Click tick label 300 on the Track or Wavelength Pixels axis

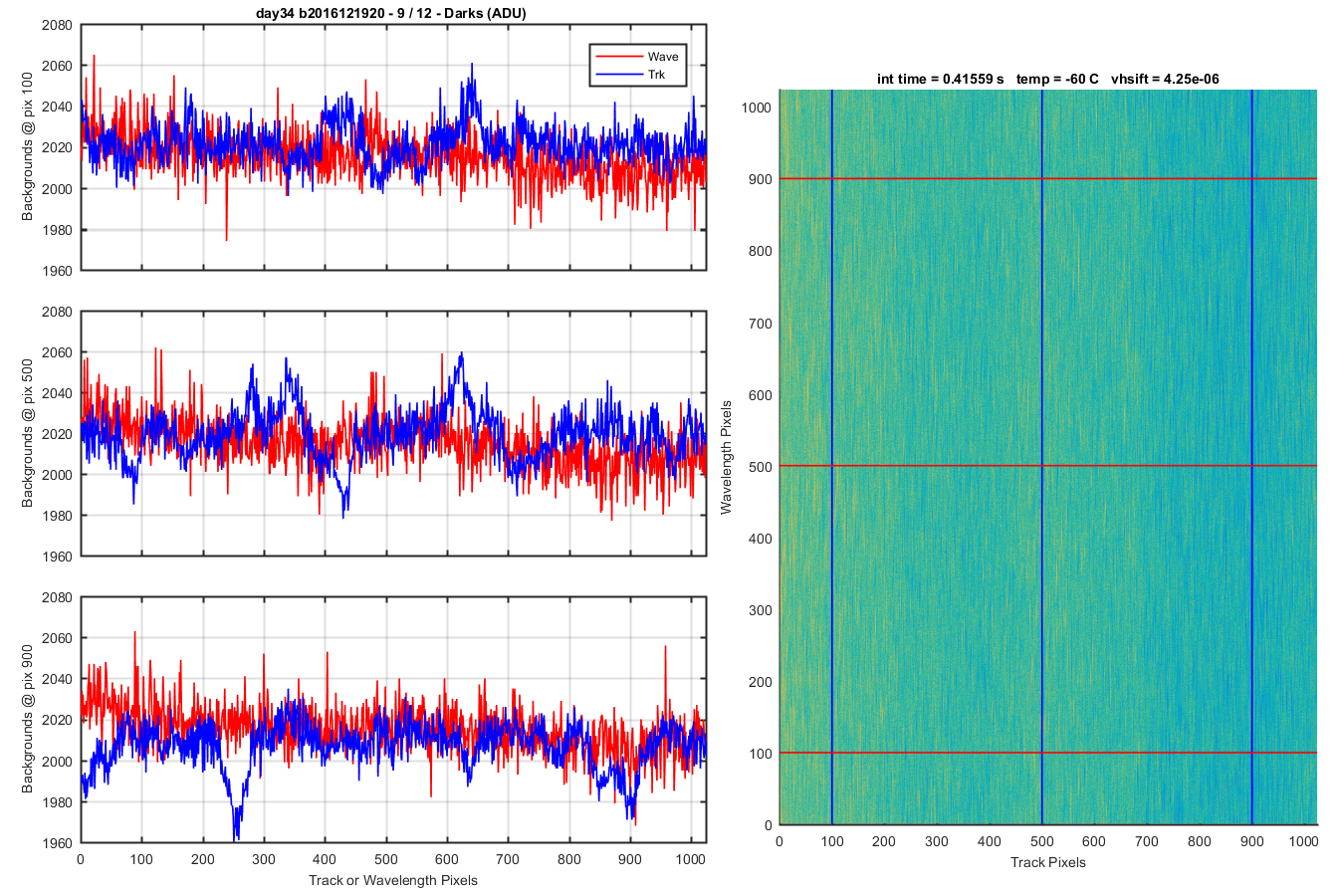(264, 859)
